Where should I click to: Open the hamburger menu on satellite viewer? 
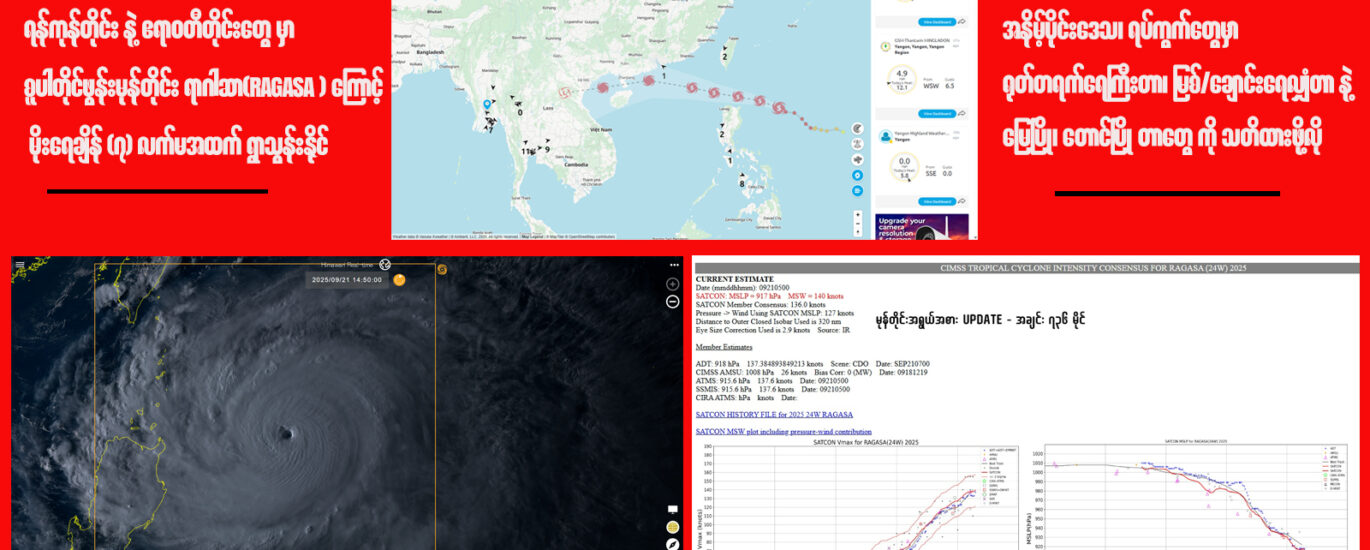coord(20,266)
